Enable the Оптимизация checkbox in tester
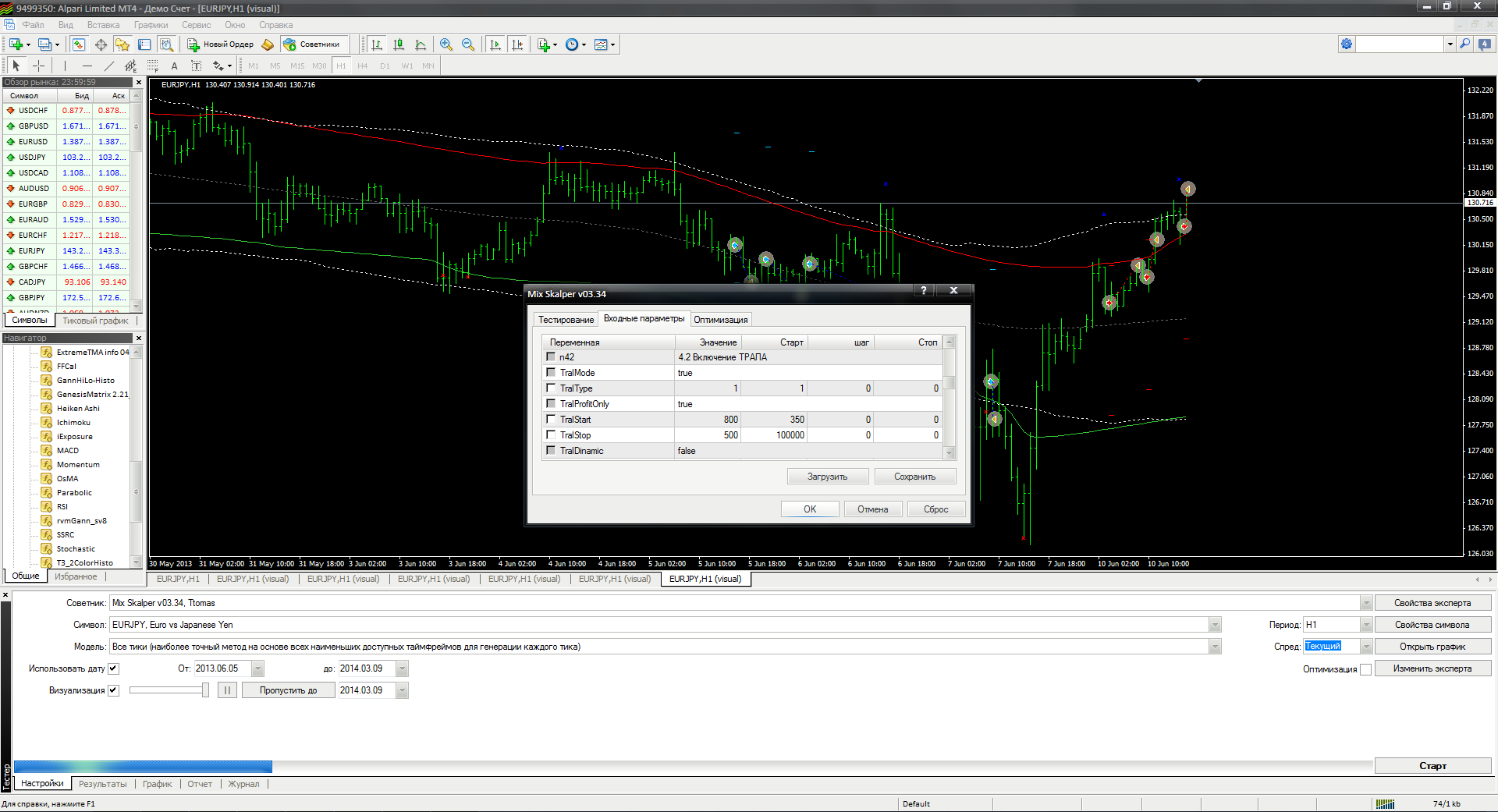Image resolution: width=1498 pixels, height=812 pixels. click(x=1365, y=669)
